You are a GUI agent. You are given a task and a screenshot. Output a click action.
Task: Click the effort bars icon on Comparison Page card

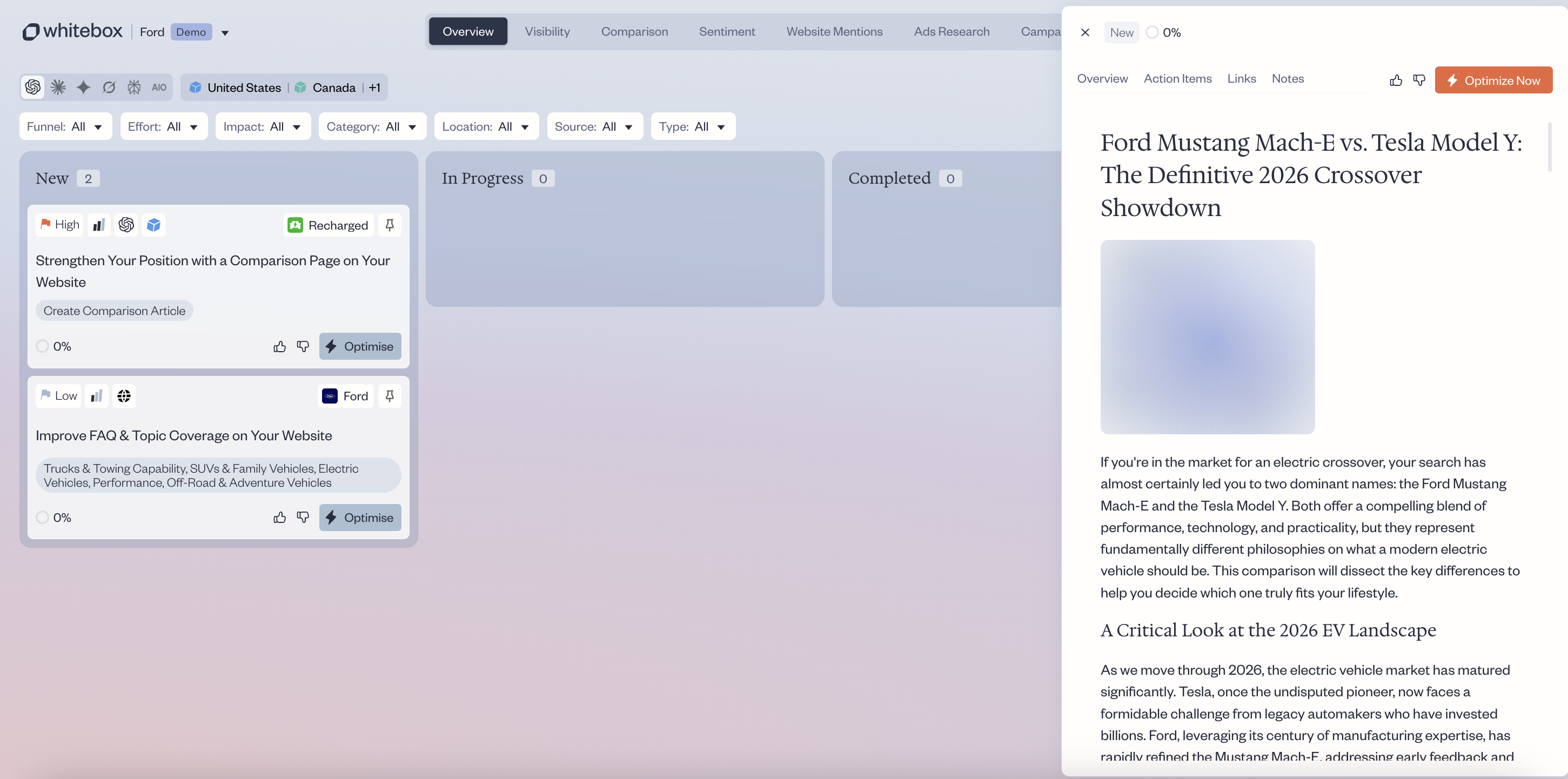[x=99, y=225]
